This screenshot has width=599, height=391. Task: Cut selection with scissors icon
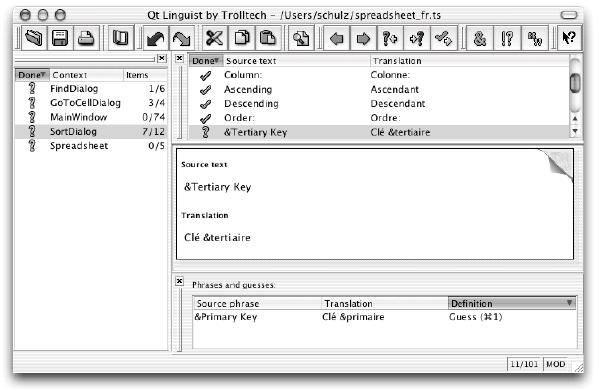214,38
